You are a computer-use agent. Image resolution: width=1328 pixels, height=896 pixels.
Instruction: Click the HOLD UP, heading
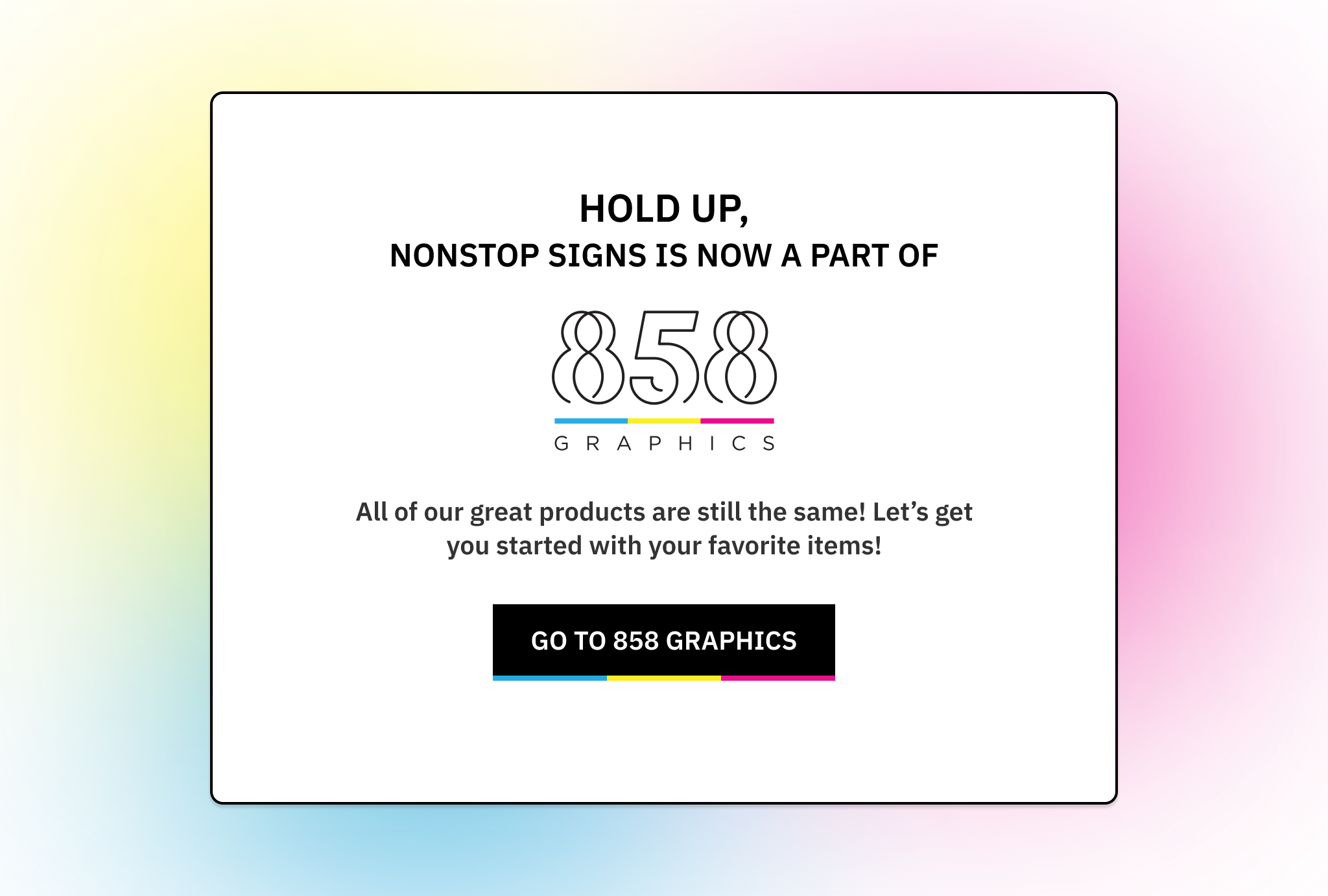pos(663,209)
